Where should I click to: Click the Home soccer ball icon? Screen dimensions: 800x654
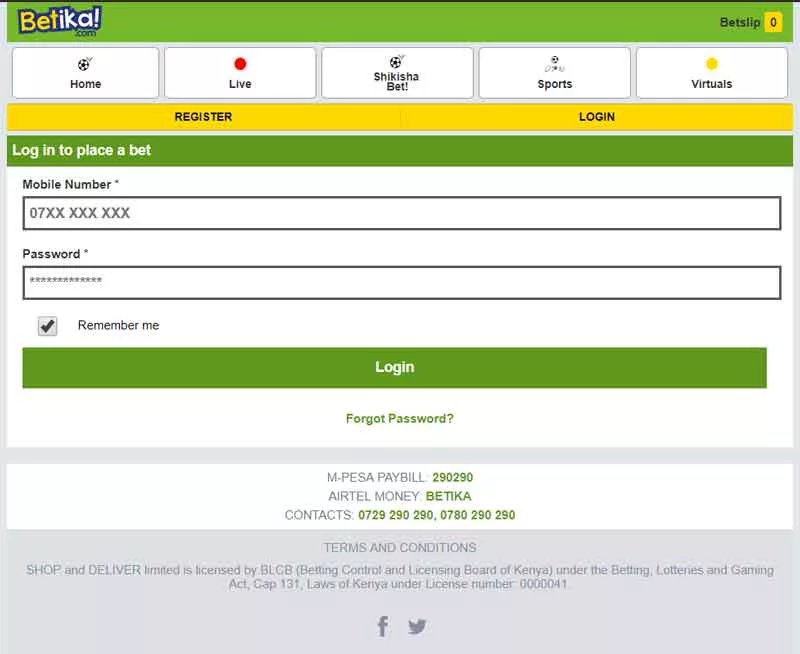click(85, 64)
